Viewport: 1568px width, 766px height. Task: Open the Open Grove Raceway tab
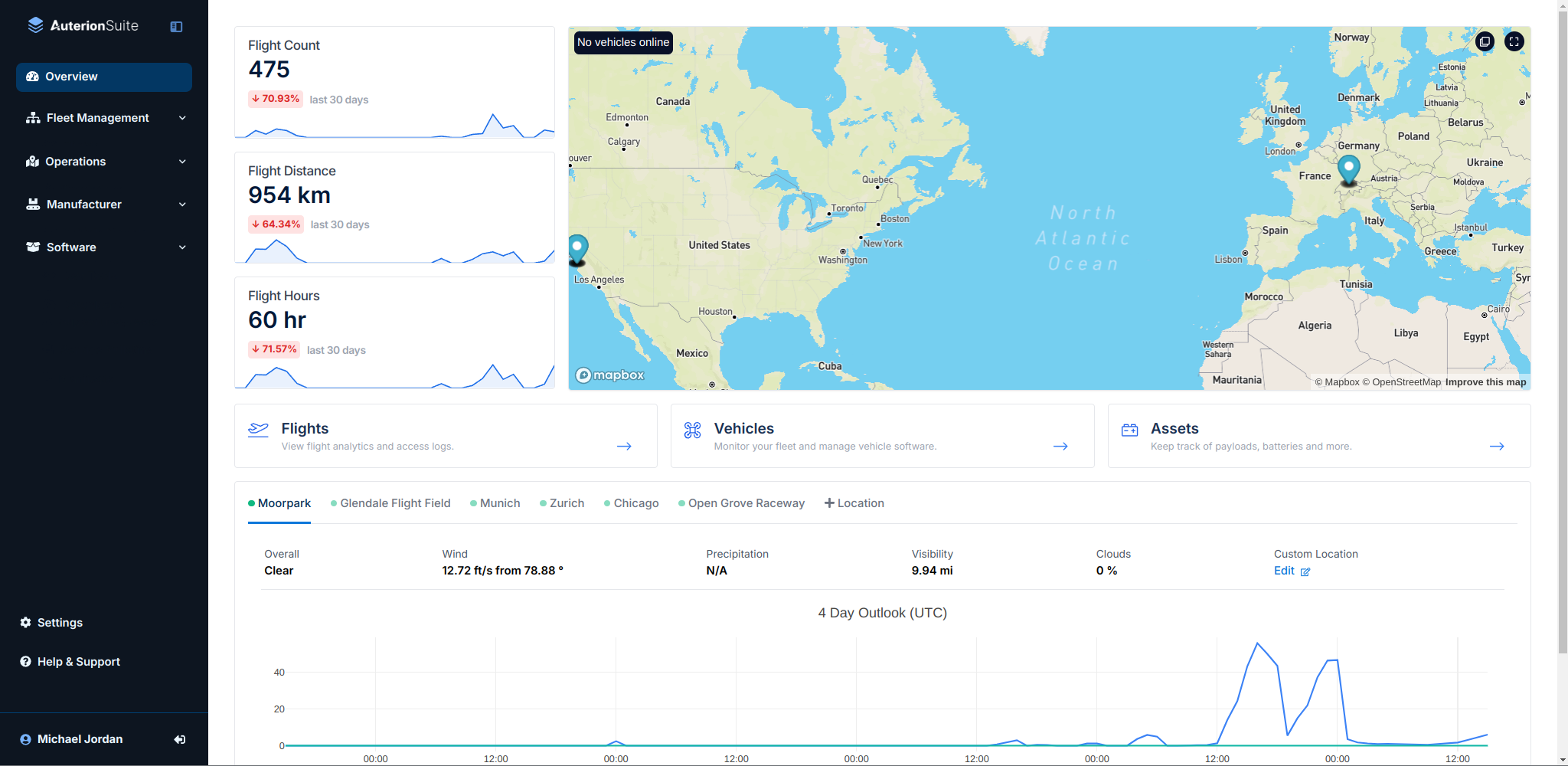[x=746, y=503]
